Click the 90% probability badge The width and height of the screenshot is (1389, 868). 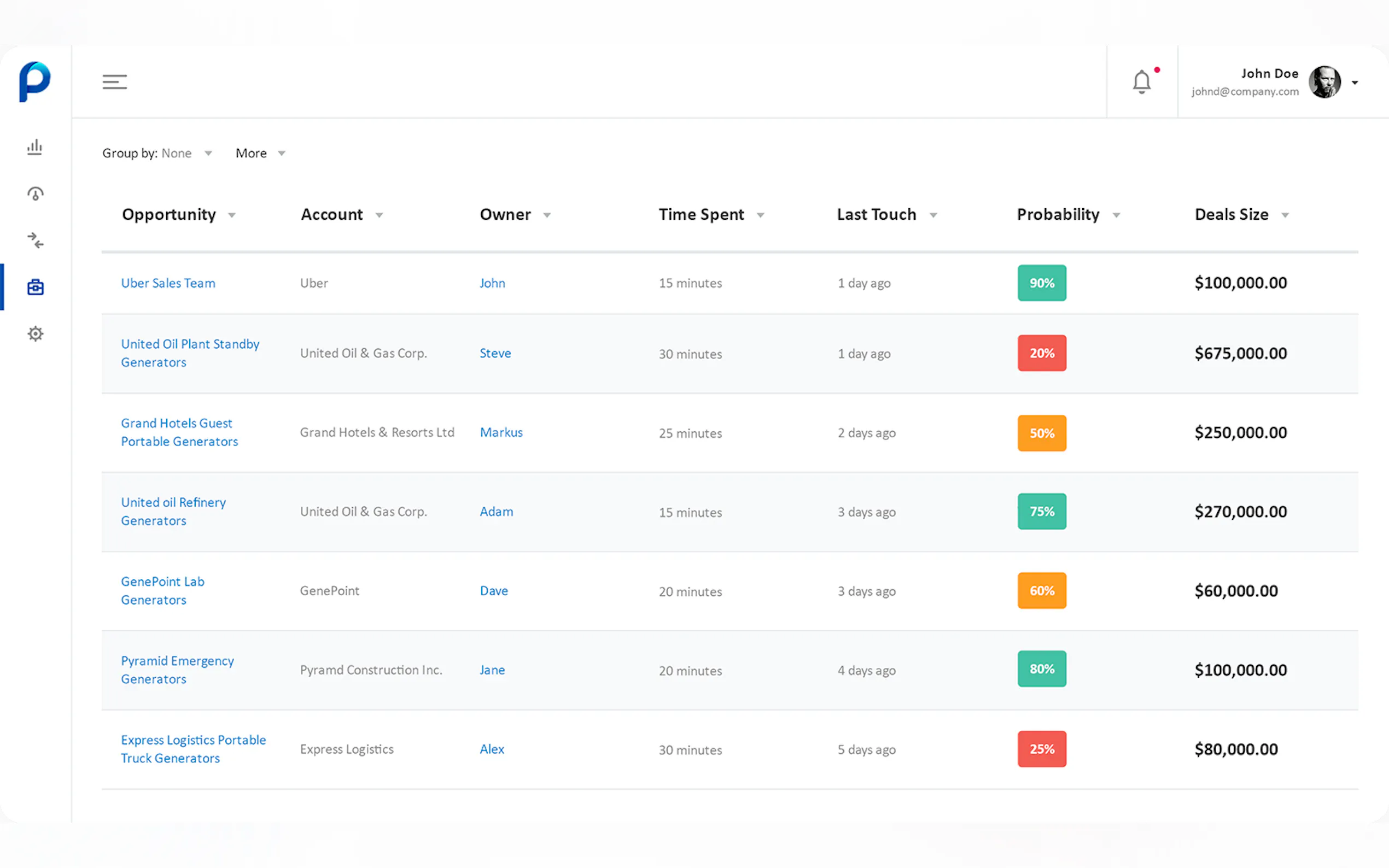click(x=1042, y=283)
